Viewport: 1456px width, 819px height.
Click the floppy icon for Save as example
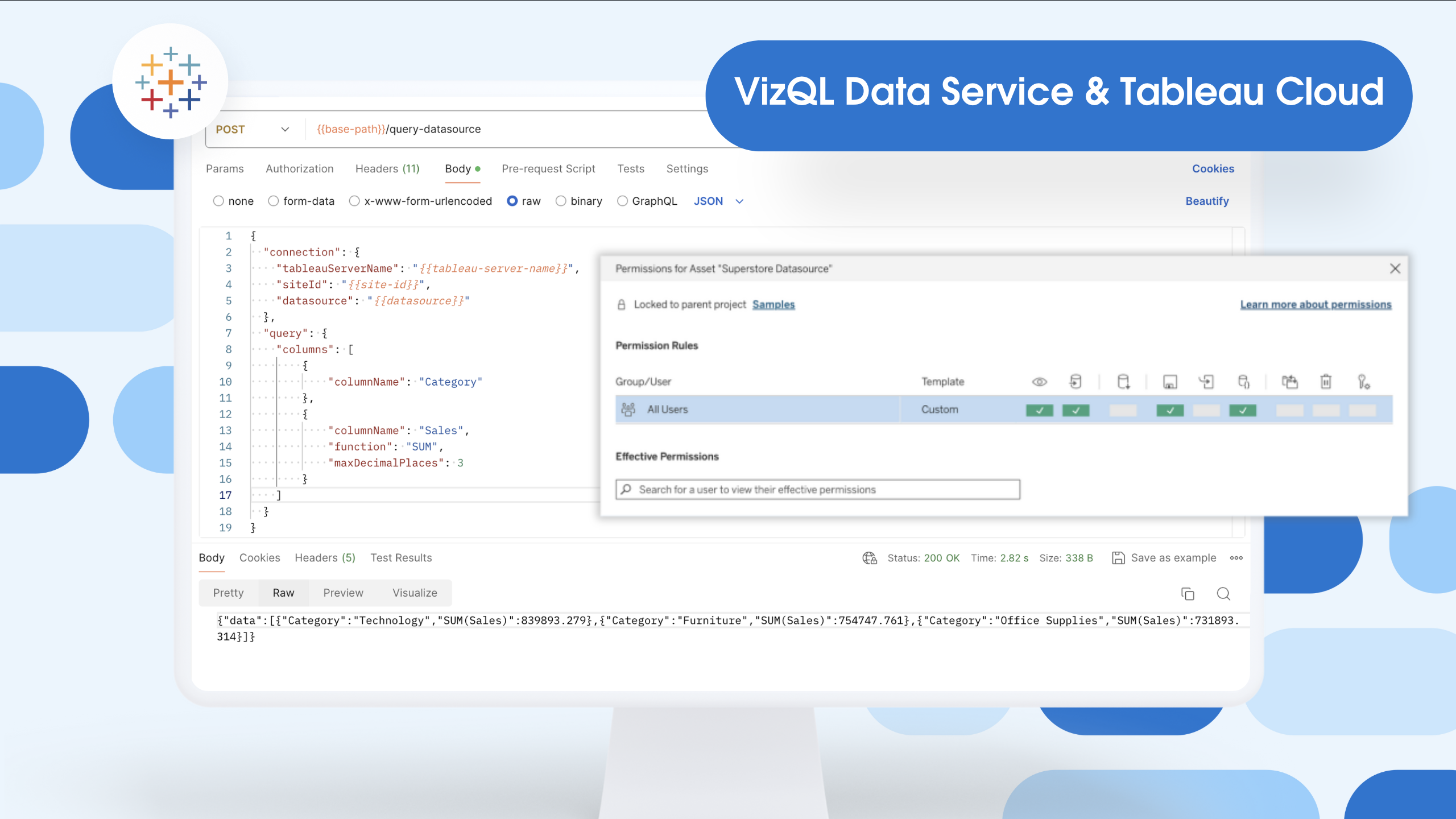coord(1118,558)
